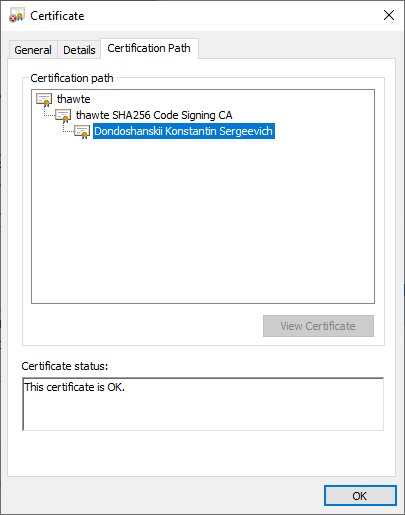Click the thawte root certificate icon

coord(44,99)
